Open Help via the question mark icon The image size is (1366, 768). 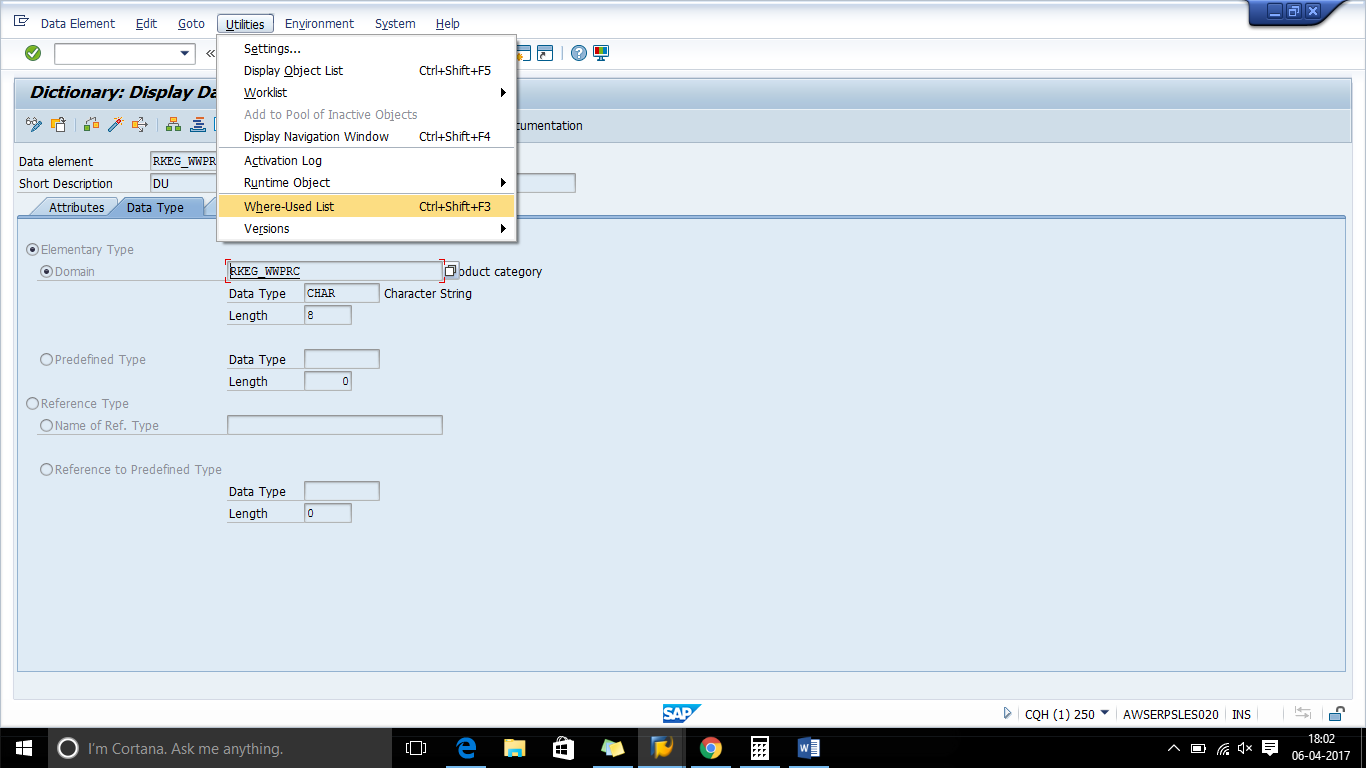tap(579, 53)
